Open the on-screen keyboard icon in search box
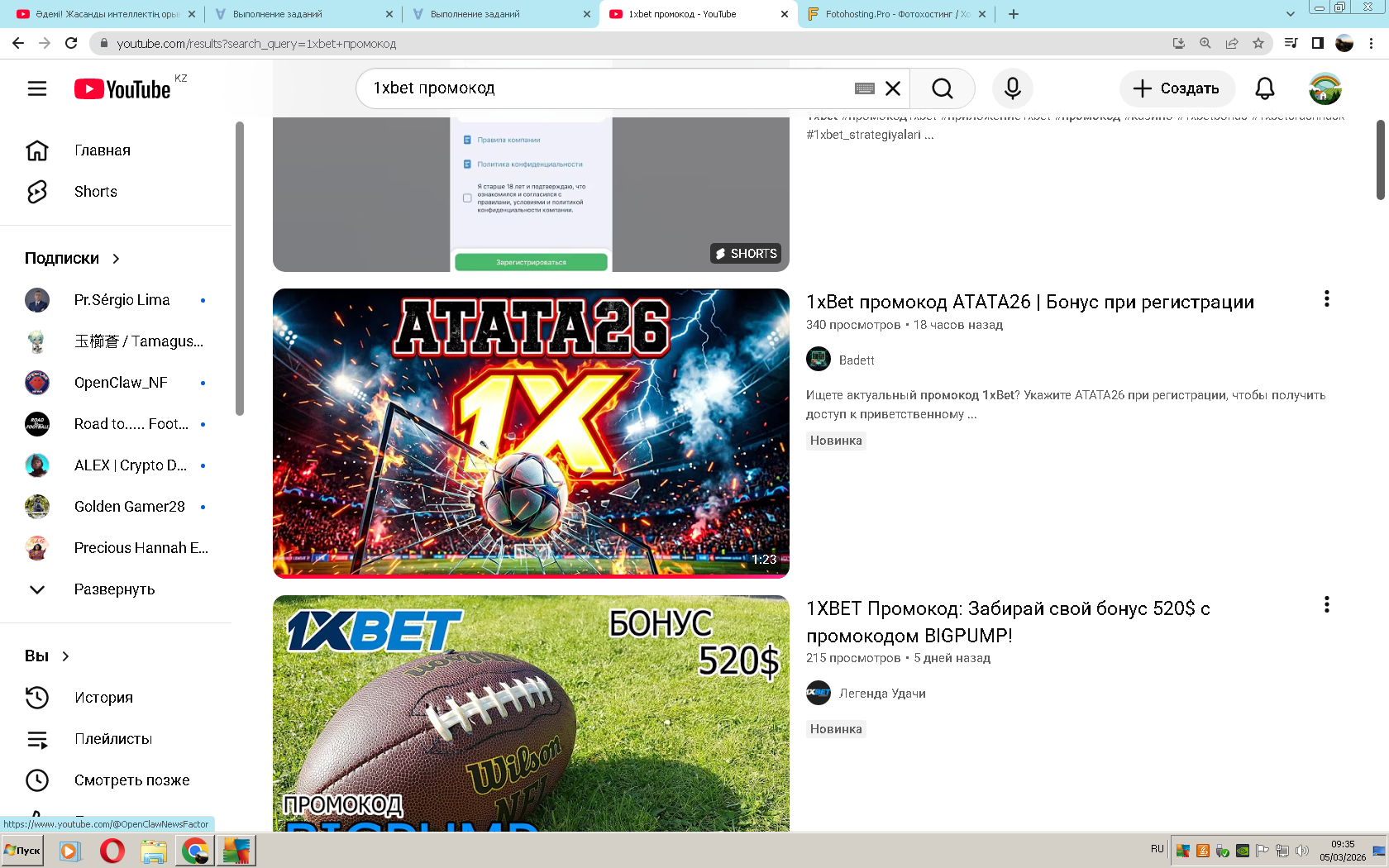 click(865, 88)
